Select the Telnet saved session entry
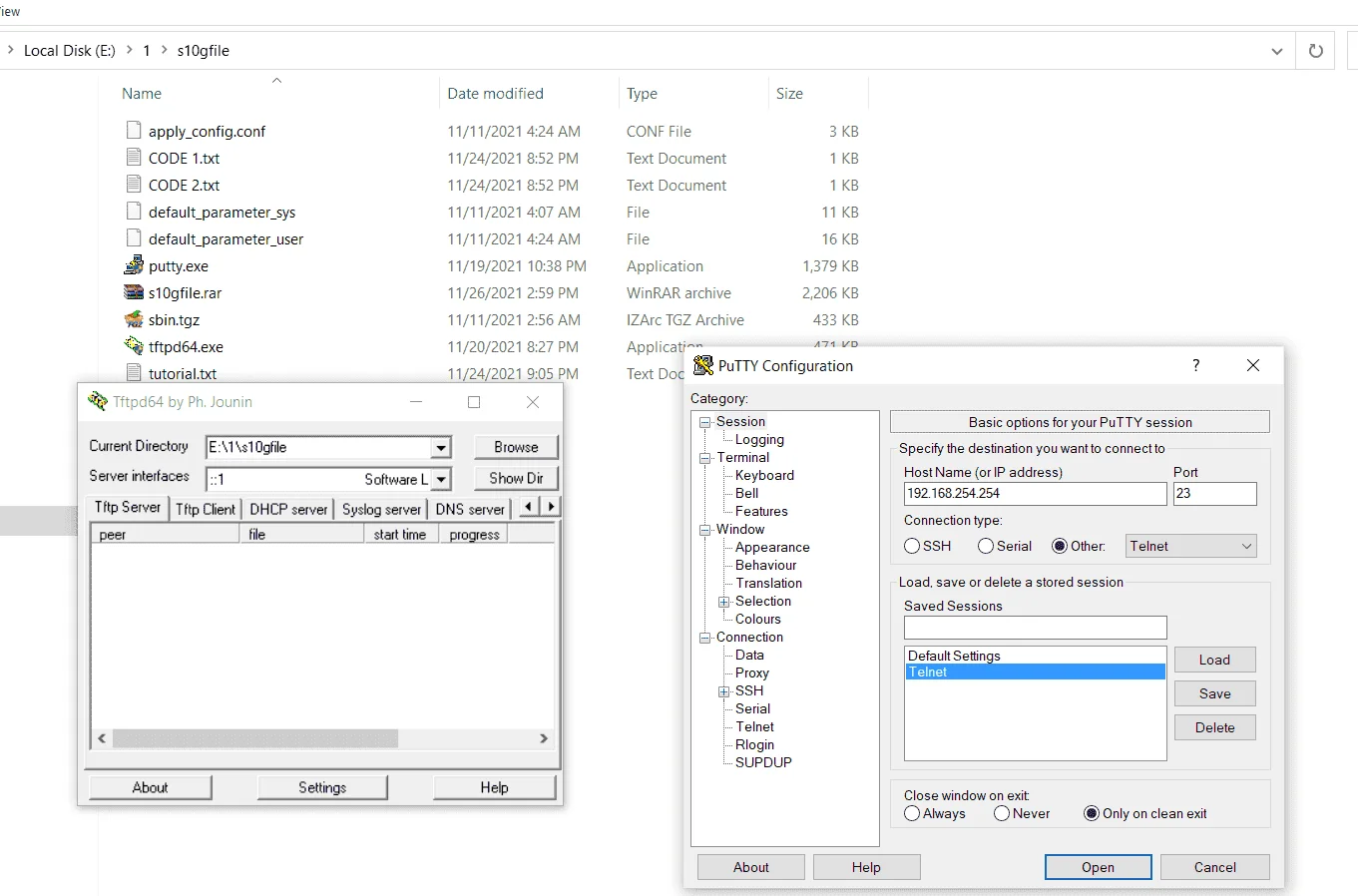The image size is (1358, 896). click(x=1035, y=672)
